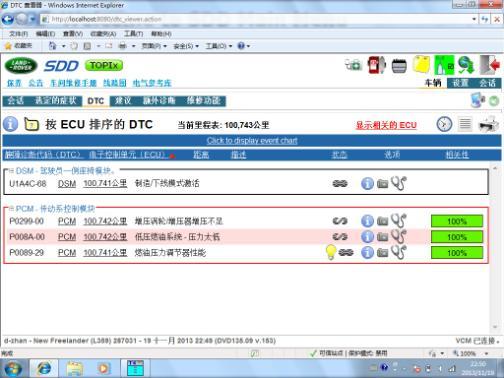Click the battery icon in top toolbar

tap(399, 66)
